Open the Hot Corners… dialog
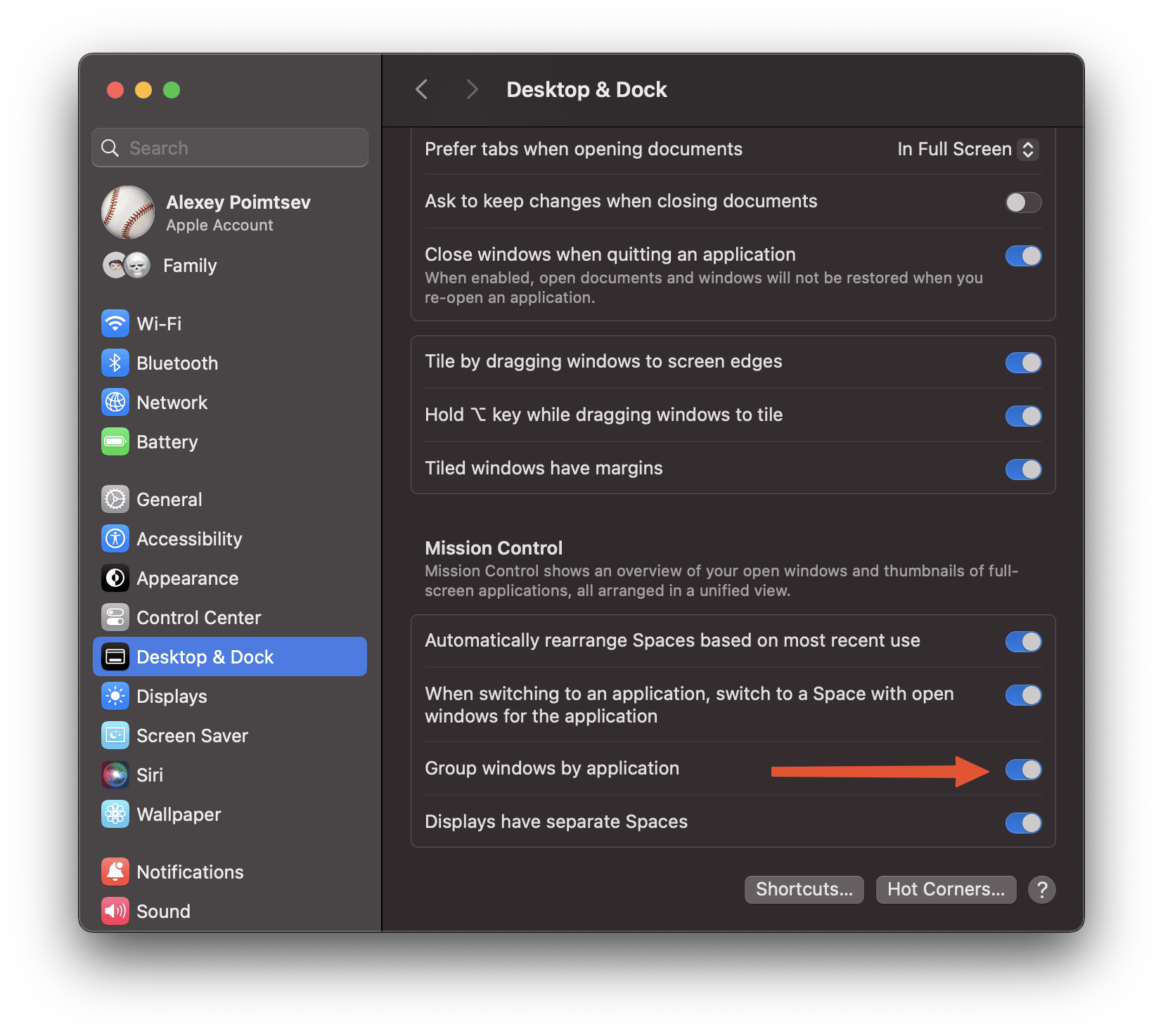The width and height of the screenshot is (1163, 1036). (x=946, y=890)
